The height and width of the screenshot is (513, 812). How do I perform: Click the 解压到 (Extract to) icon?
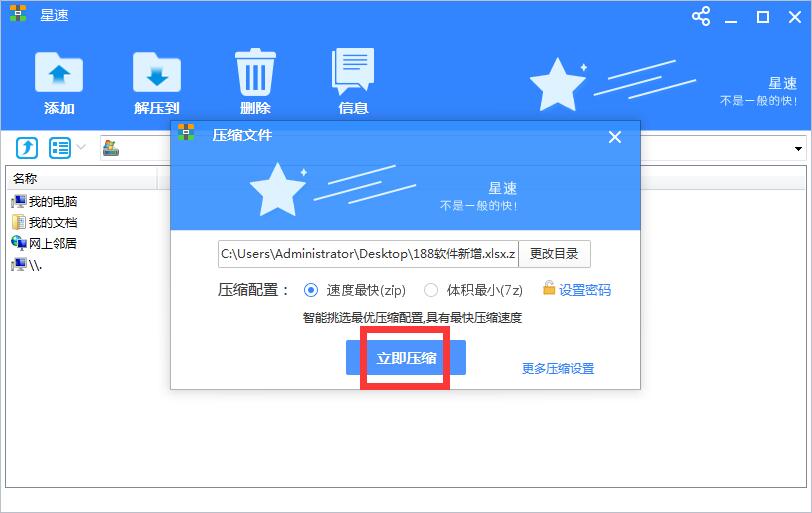(157, 74)
